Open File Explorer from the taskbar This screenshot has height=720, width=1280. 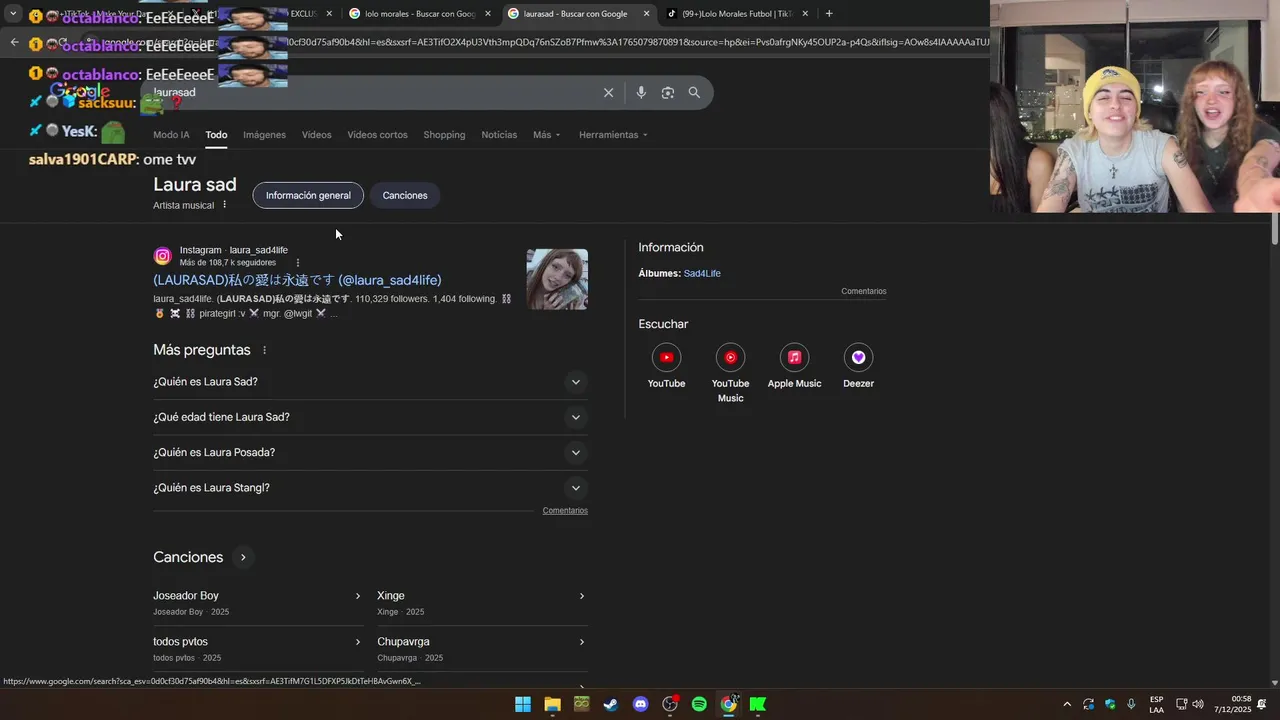[x=552, y=704]
